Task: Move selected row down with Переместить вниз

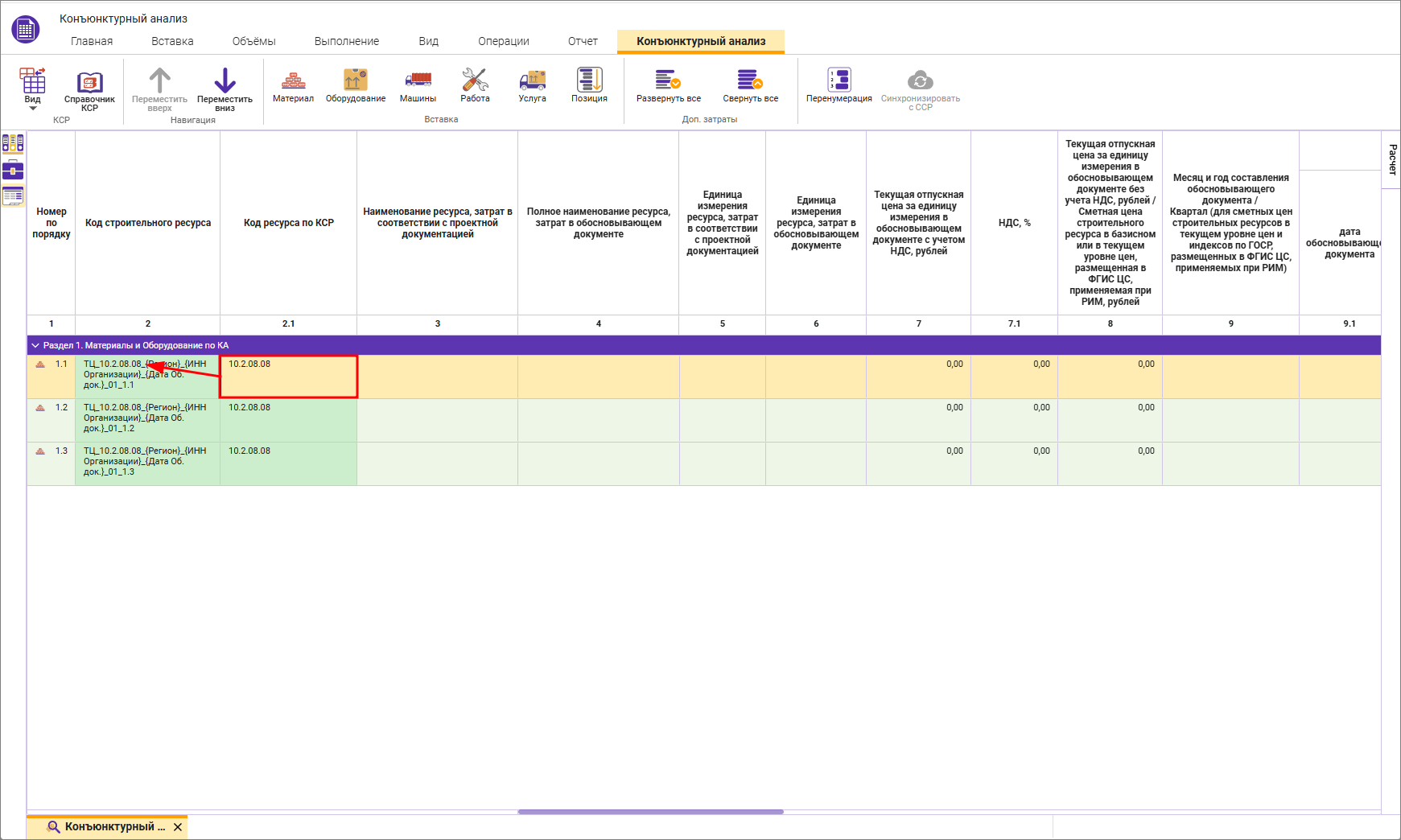Action: [x=225, y=90]
